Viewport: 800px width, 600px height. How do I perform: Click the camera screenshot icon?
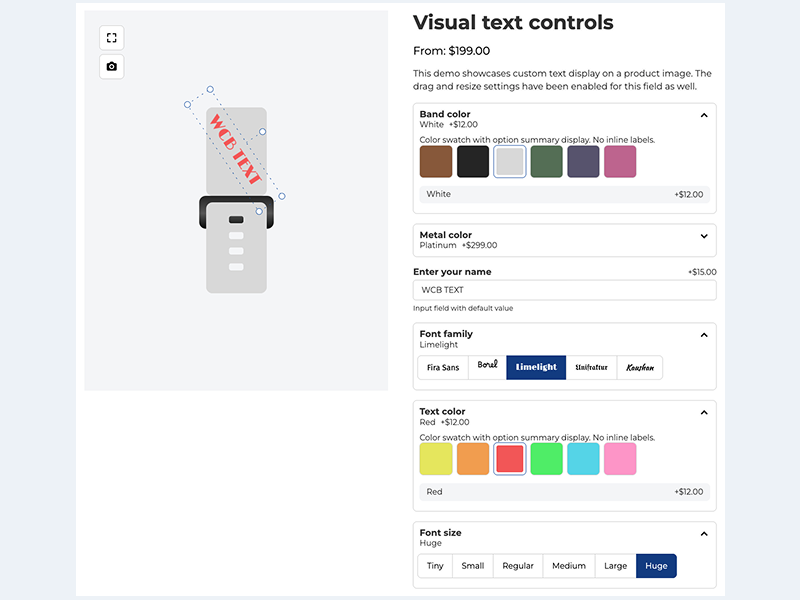[112, 67]
